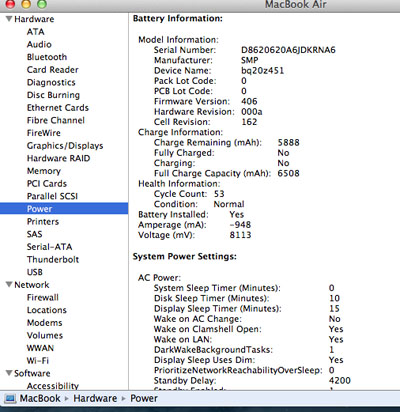
Task: Click the Battery Information heading
Action: pos(177,19)
